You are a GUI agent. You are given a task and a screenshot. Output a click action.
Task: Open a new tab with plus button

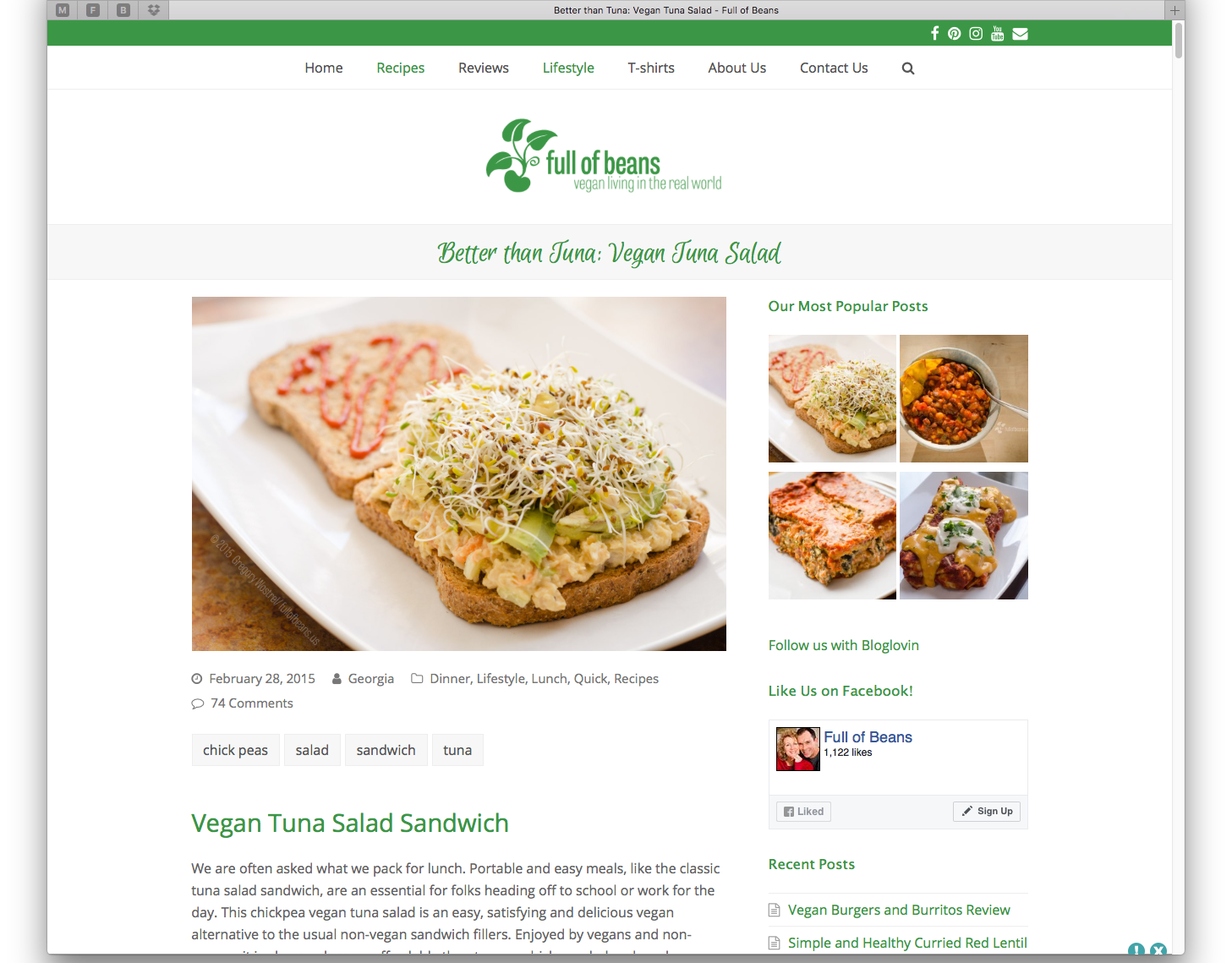click(x=1175, y=10)
